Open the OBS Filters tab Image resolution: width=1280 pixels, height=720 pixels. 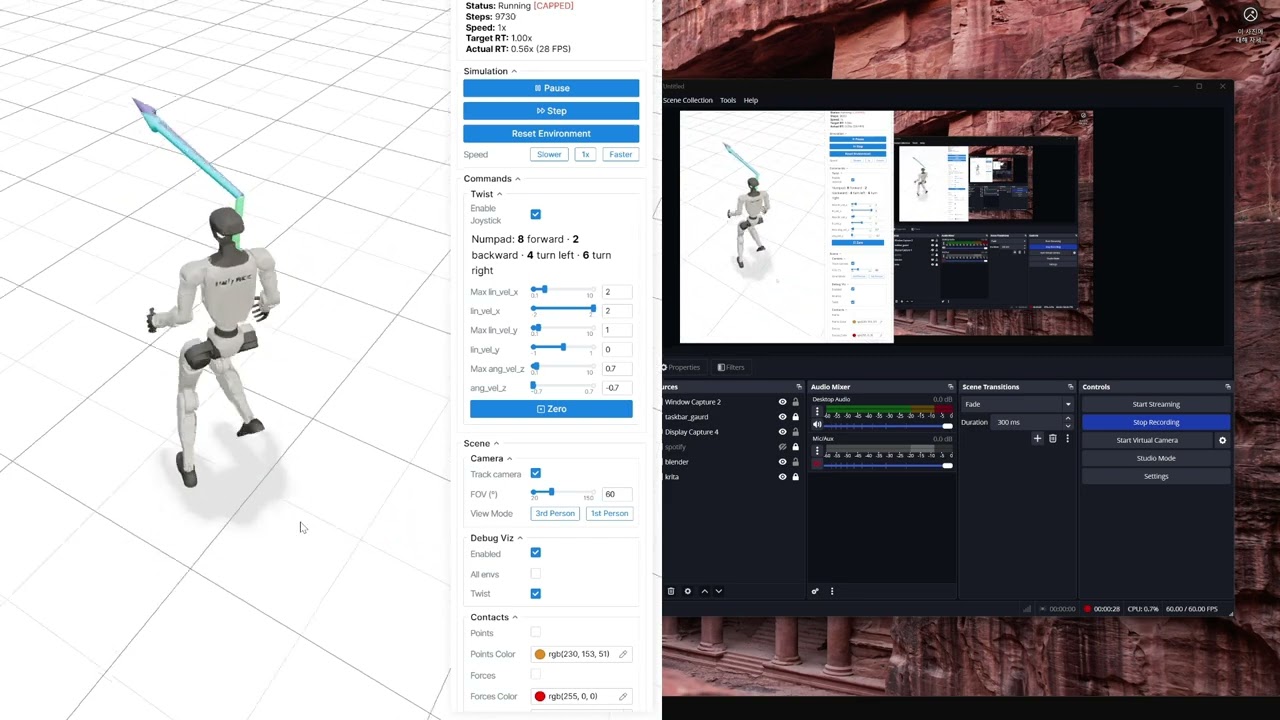click(731, 367)
